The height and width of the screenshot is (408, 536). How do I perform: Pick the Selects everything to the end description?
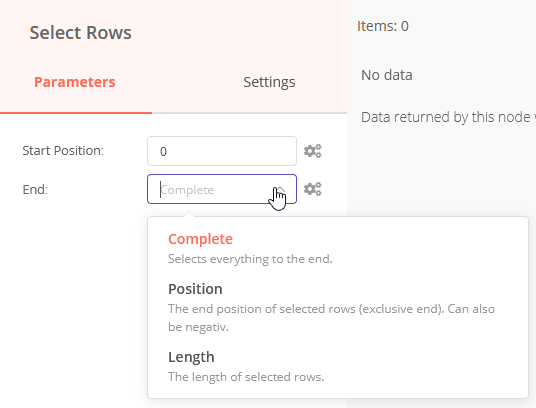pyautogui.click(x=250, y=259)
